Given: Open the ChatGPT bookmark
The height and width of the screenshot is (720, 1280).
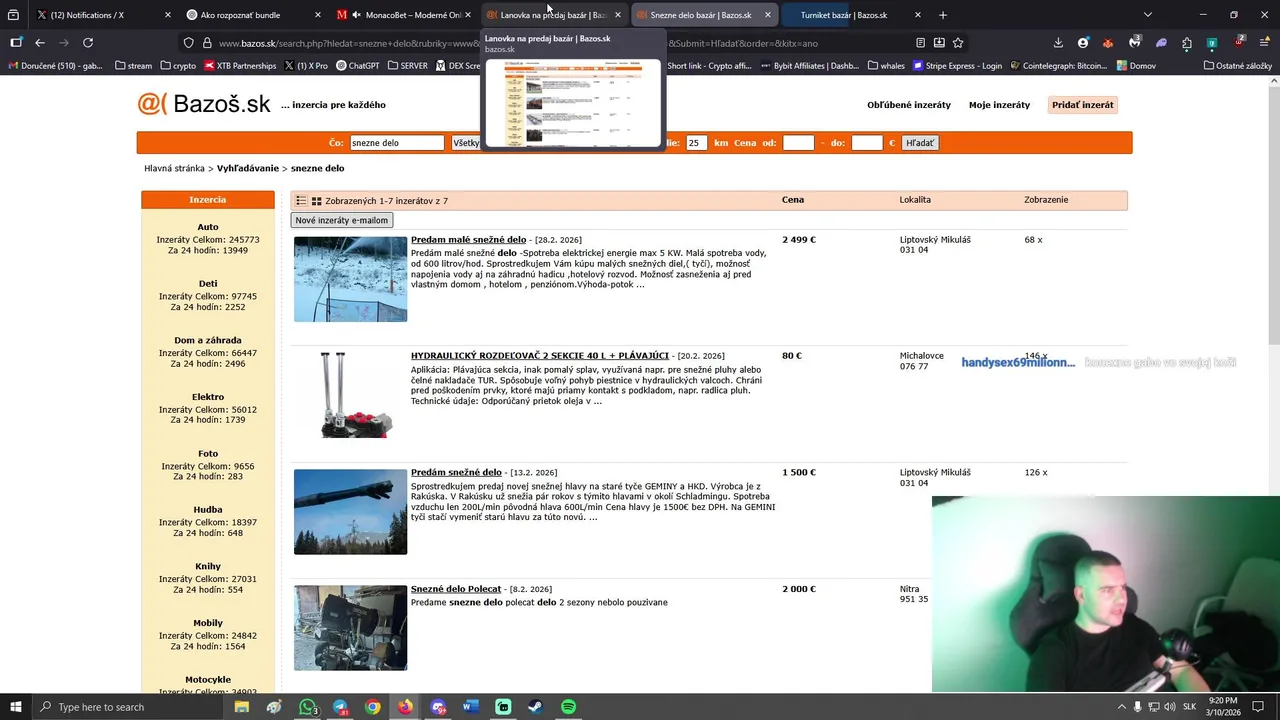Looking at the screenshot, I should 357,66.
